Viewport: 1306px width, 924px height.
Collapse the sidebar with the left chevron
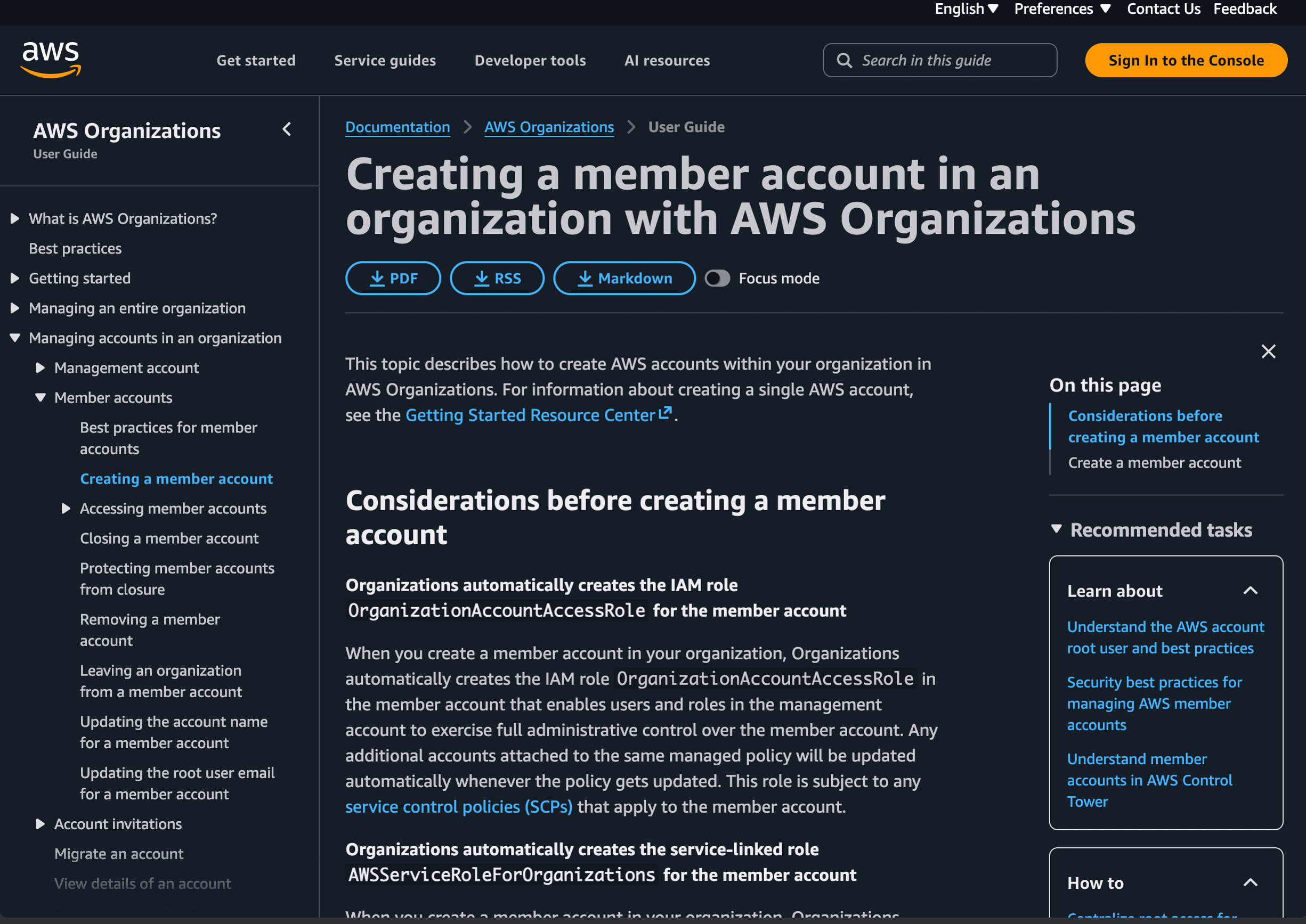point(287,130)
